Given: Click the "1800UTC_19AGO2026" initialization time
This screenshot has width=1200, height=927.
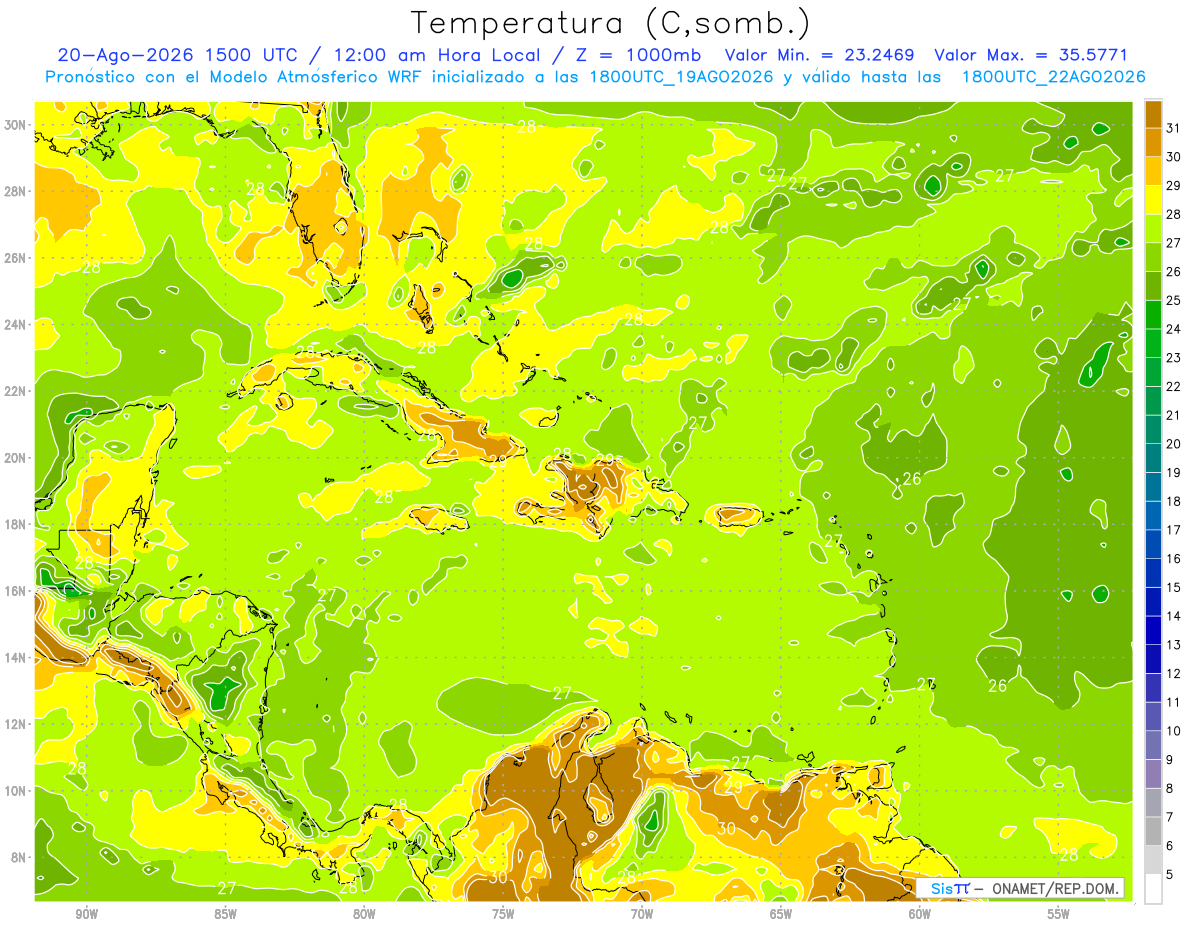Looking at the screenshot, I should [680, 77].
